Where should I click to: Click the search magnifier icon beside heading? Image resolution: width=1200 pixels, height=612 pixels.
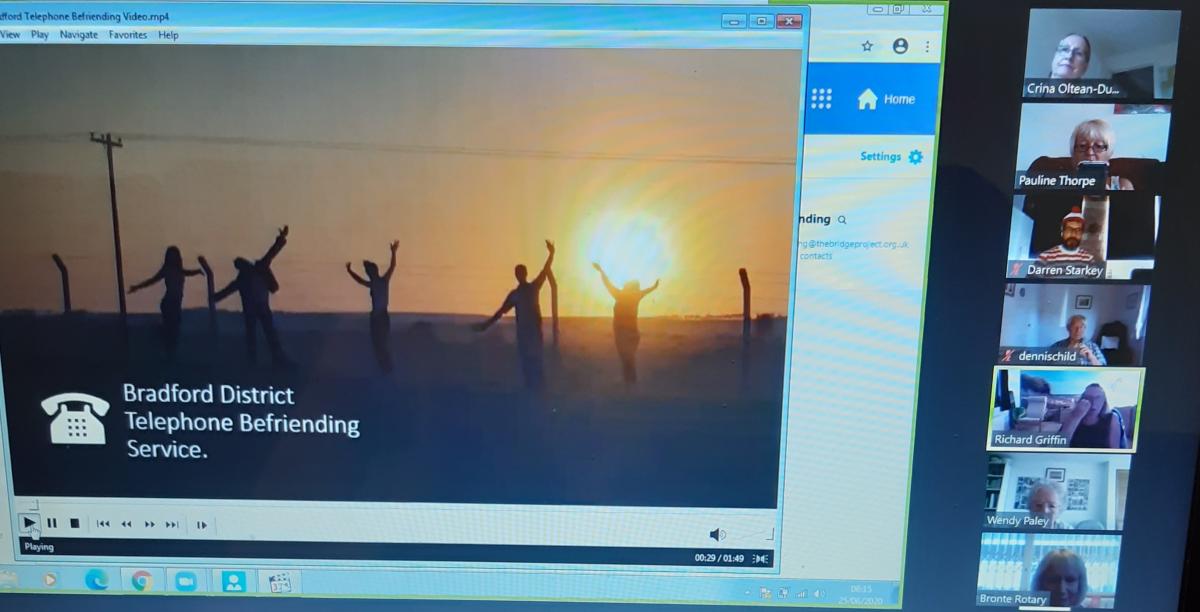pyautogui.click(x=842, y=220)
